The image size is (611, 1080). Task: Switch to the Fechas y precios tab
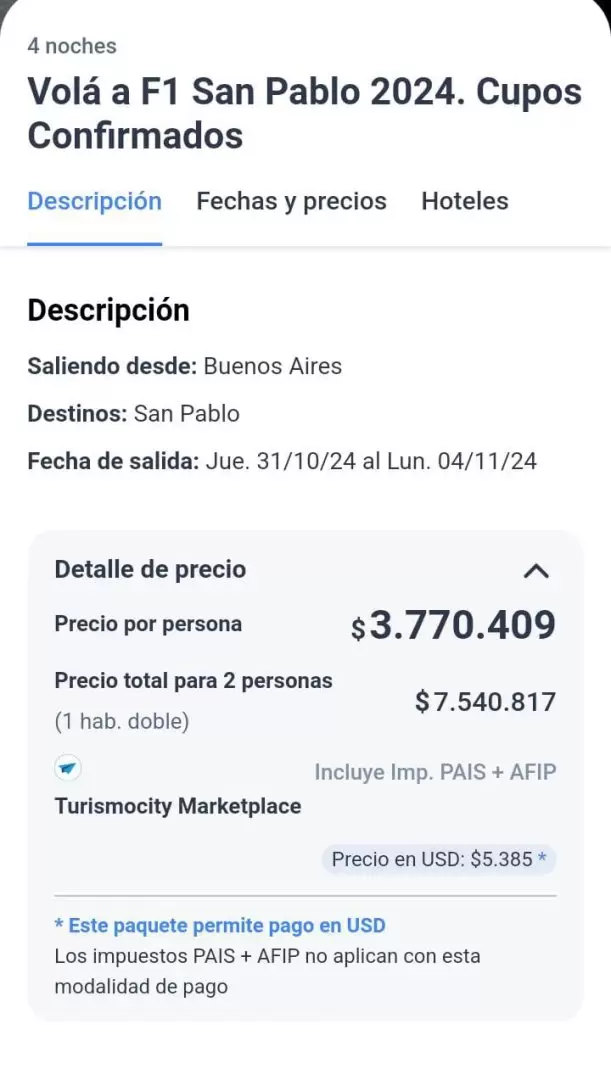(292, 201)
